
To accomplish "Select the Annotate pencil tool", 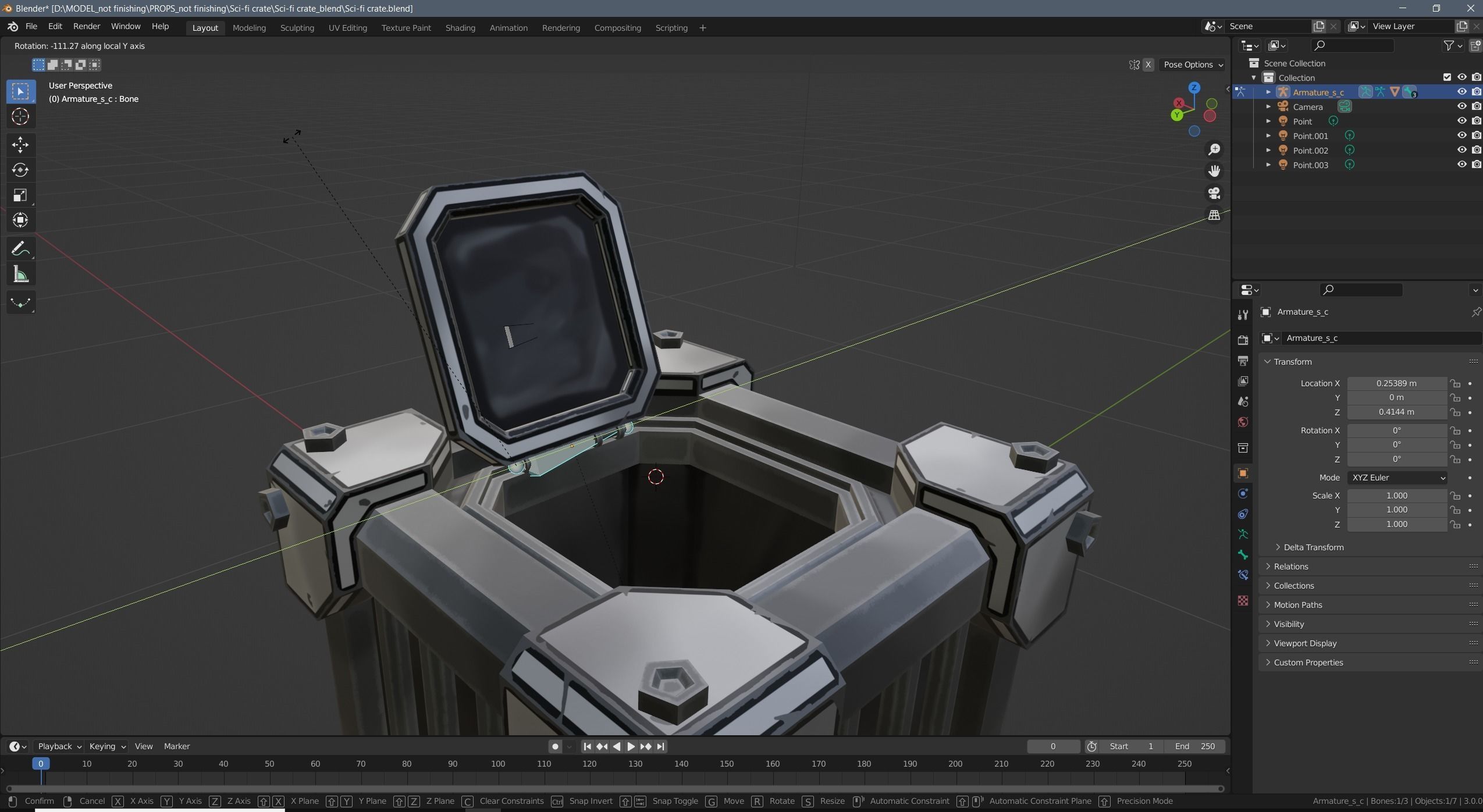I will pos(20,249).
